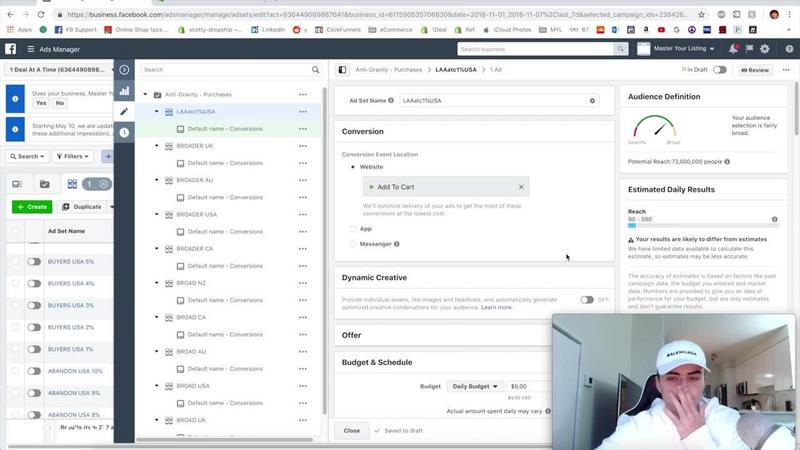The width and height of the screenshot is (800, 450).
Task: Click the search magnifier in business search
Action: [620, 49]
